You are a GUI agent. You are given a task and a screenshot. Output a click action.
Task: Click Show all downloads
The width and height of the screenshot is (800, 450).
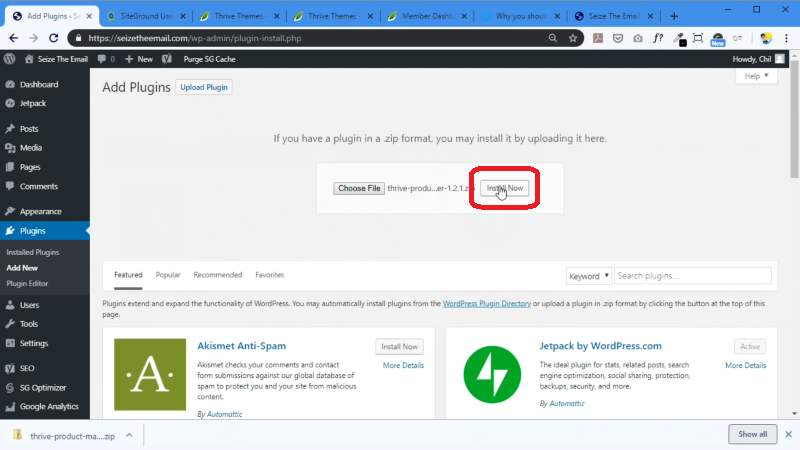point(753,434)
